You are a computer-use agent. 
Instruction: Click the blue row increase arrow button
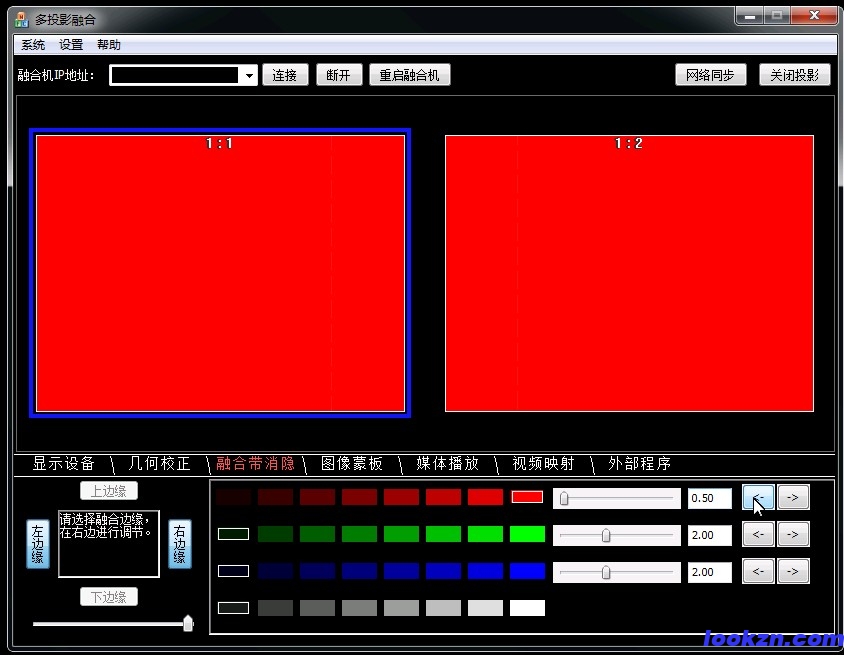pos(793,571)
